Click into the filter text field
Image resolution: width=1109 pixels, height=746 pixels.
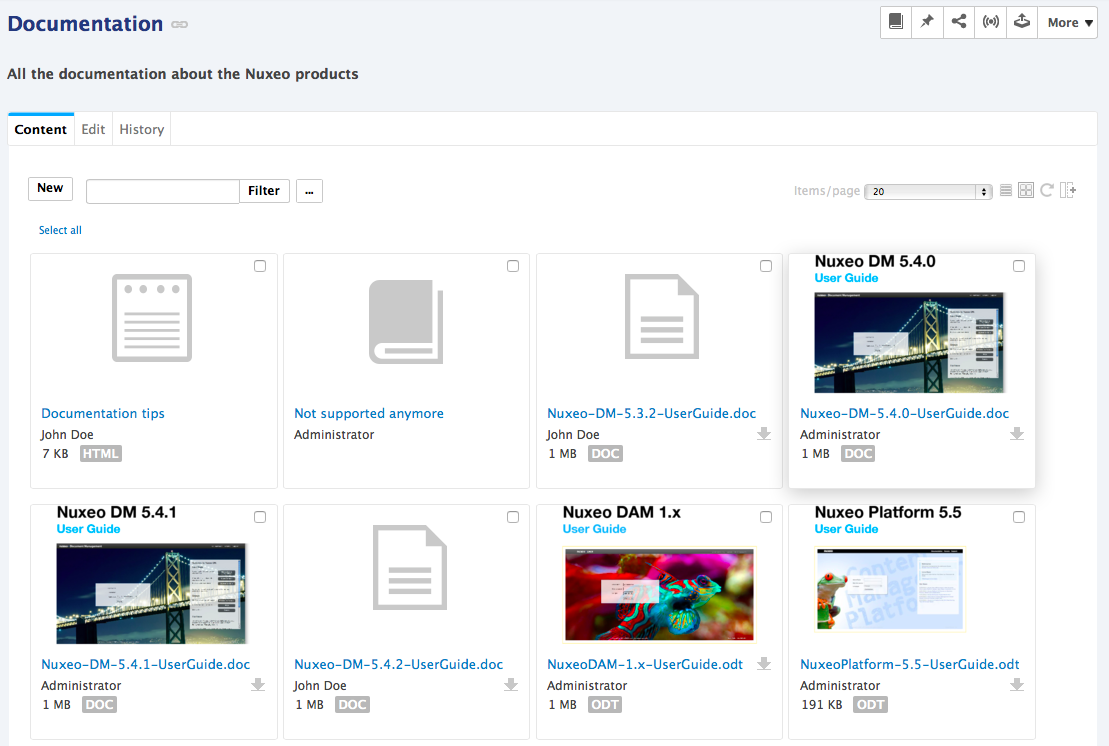[x=163, y=191]
